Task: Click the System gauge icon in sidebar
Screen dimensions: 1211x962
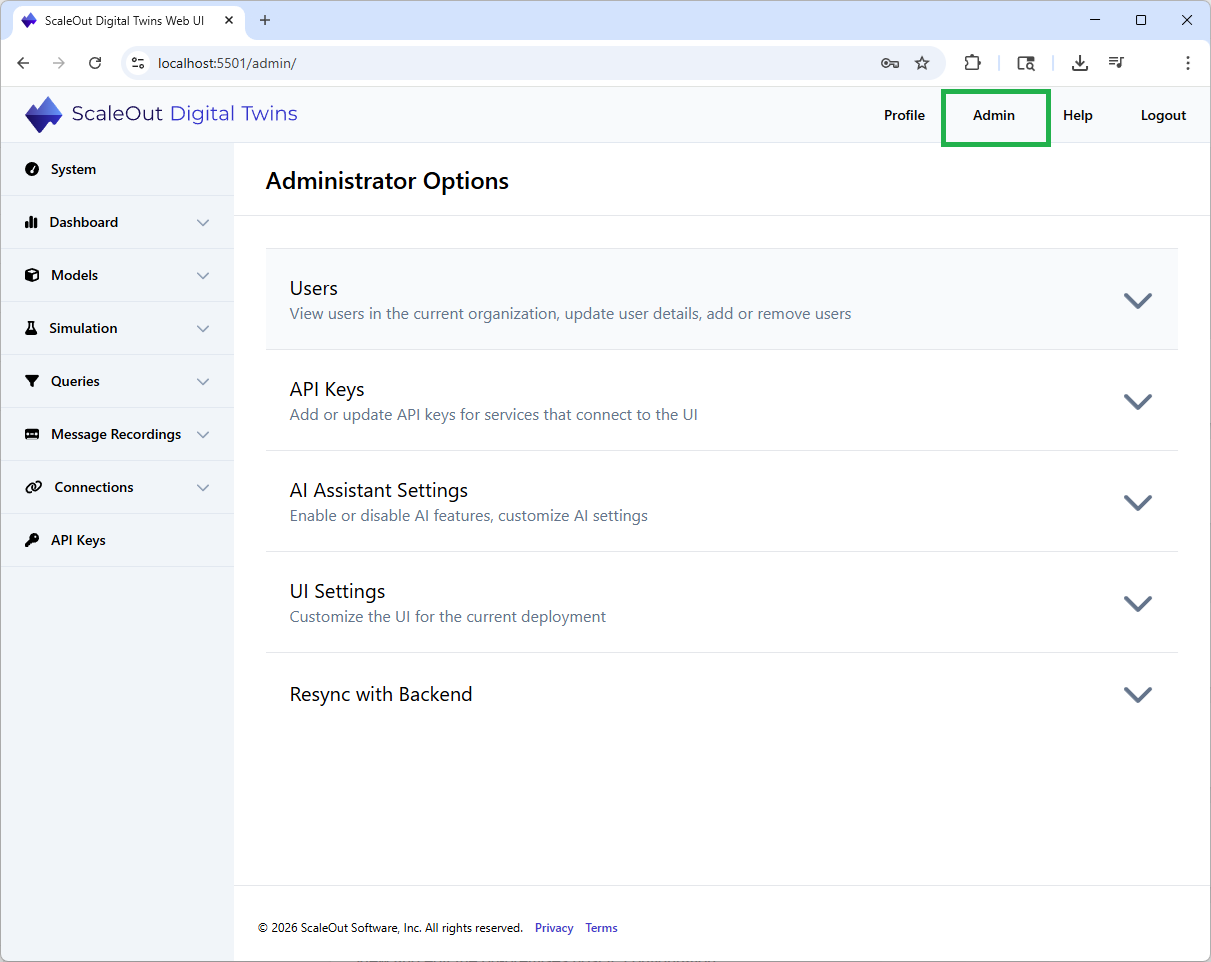Action: pos(32,169)
